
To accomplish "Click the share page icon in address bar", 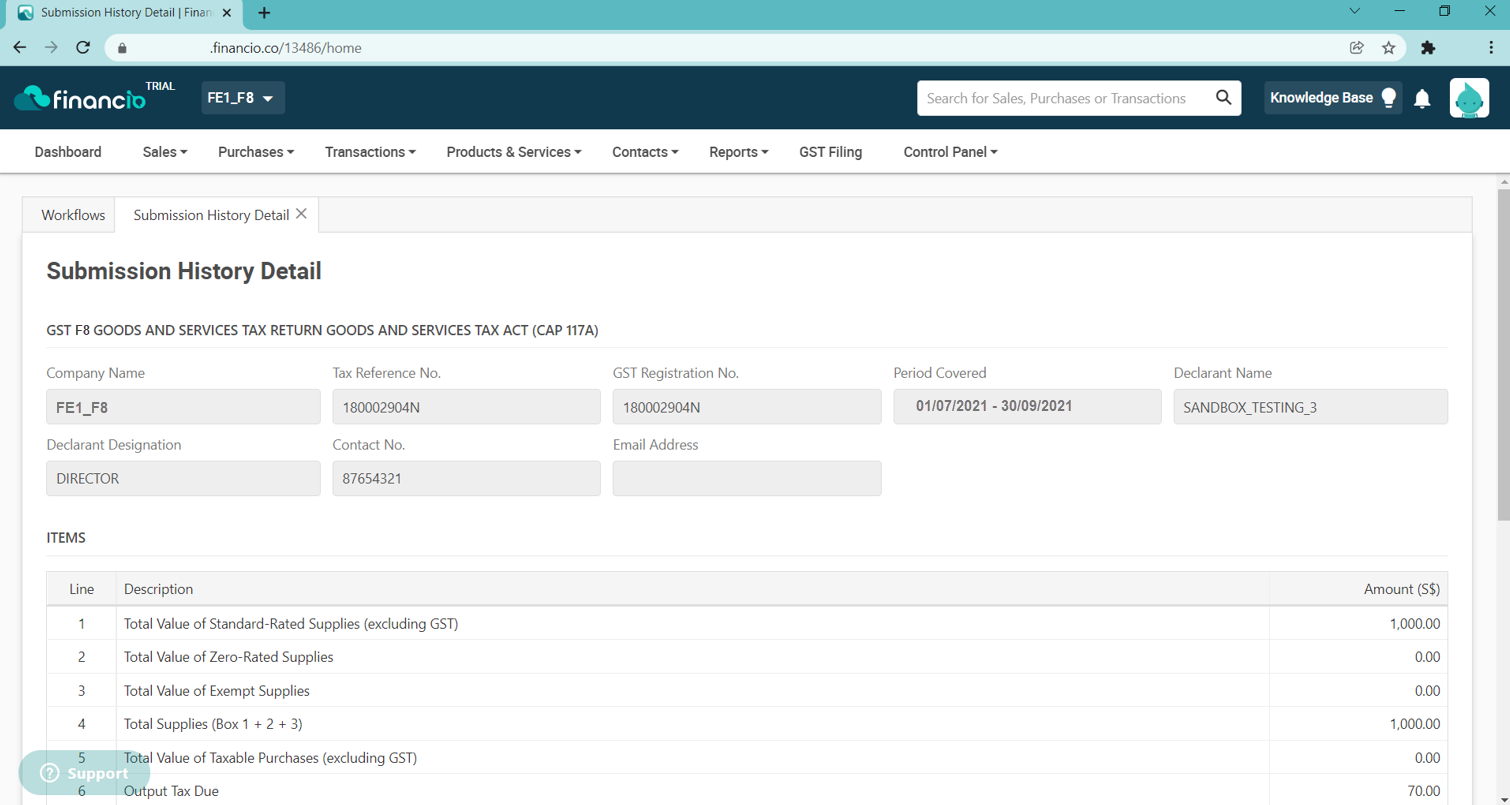I will 1357,47.
